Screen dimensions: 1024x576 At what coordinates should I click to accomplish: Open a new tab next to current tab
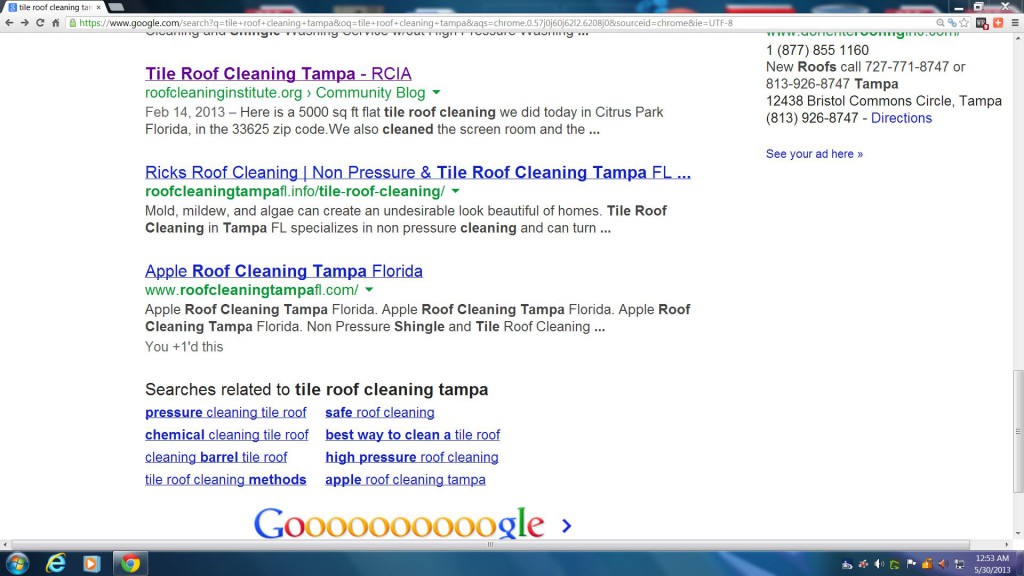pyautogui.click(x=115, y=7)
